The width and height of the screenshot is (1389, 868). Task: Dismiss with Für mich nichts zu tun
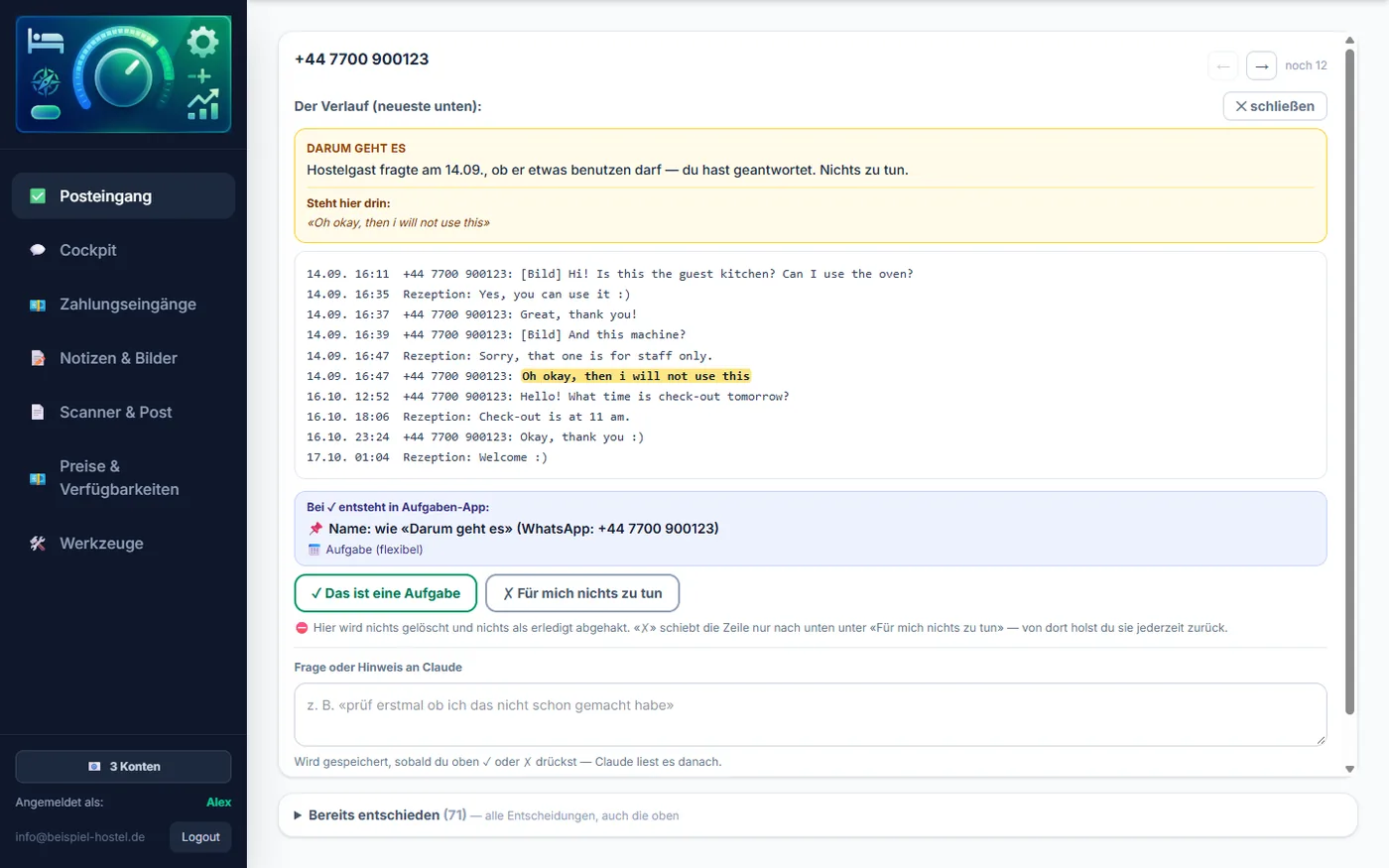pos(582,593)
